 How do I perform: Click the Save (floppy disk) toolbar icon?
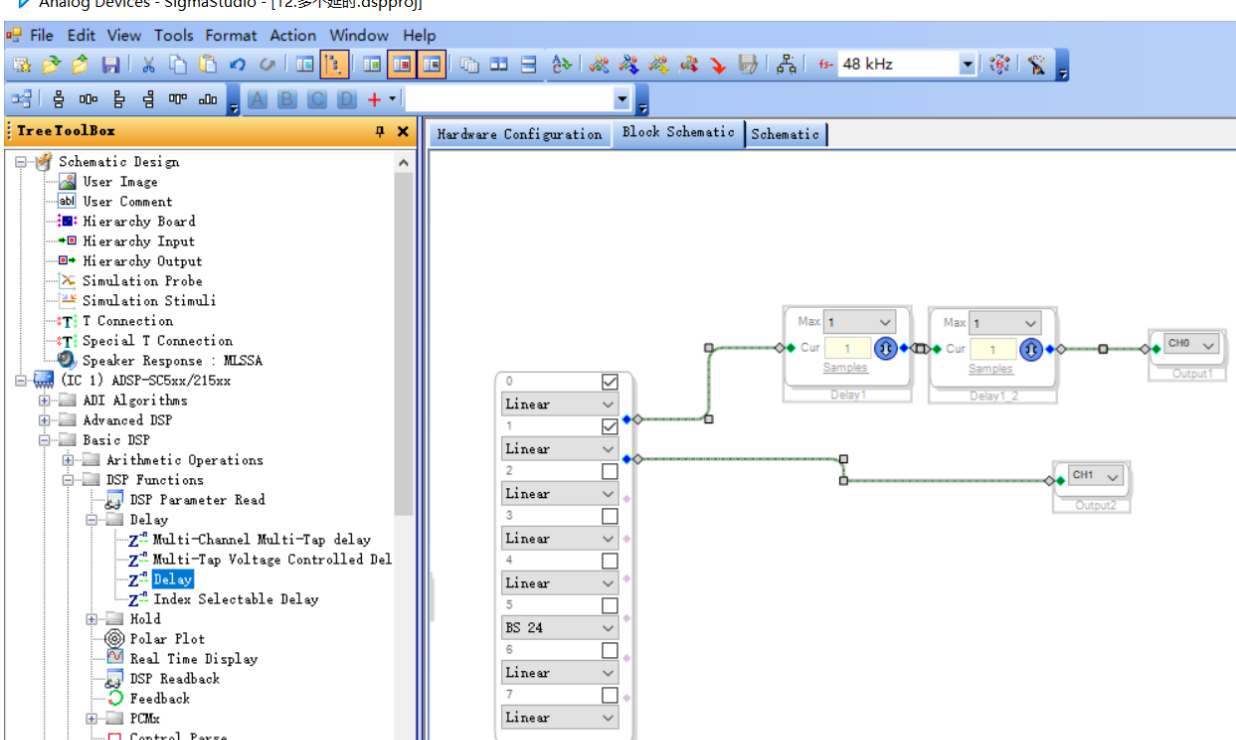click(111, 65)
